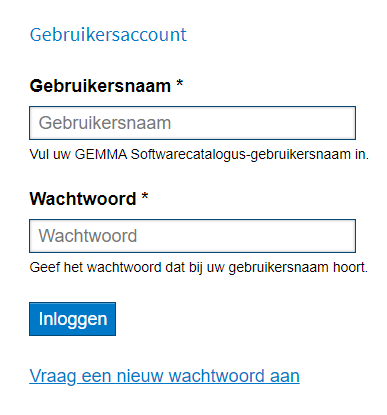Focus the Wachtwoord input field

[x=192, y=236]
